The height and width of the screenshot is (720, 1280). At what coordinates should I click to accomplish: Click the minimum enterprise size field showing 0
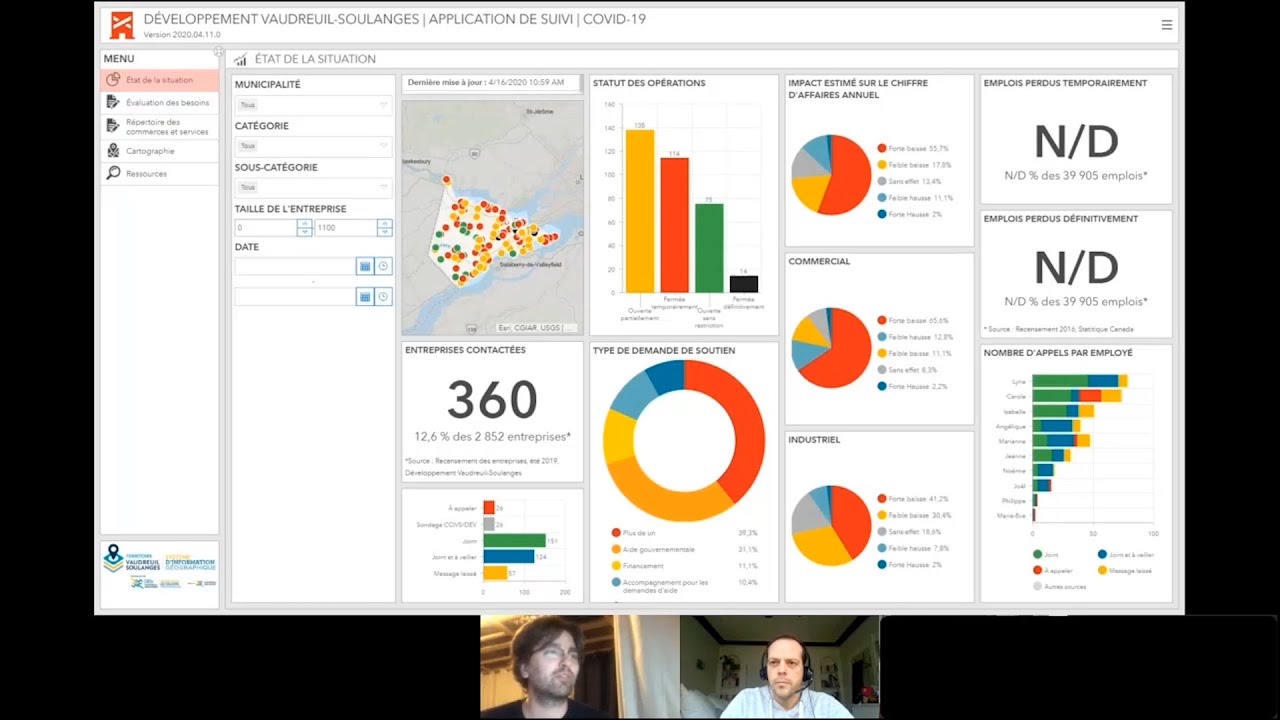(266, 228)
